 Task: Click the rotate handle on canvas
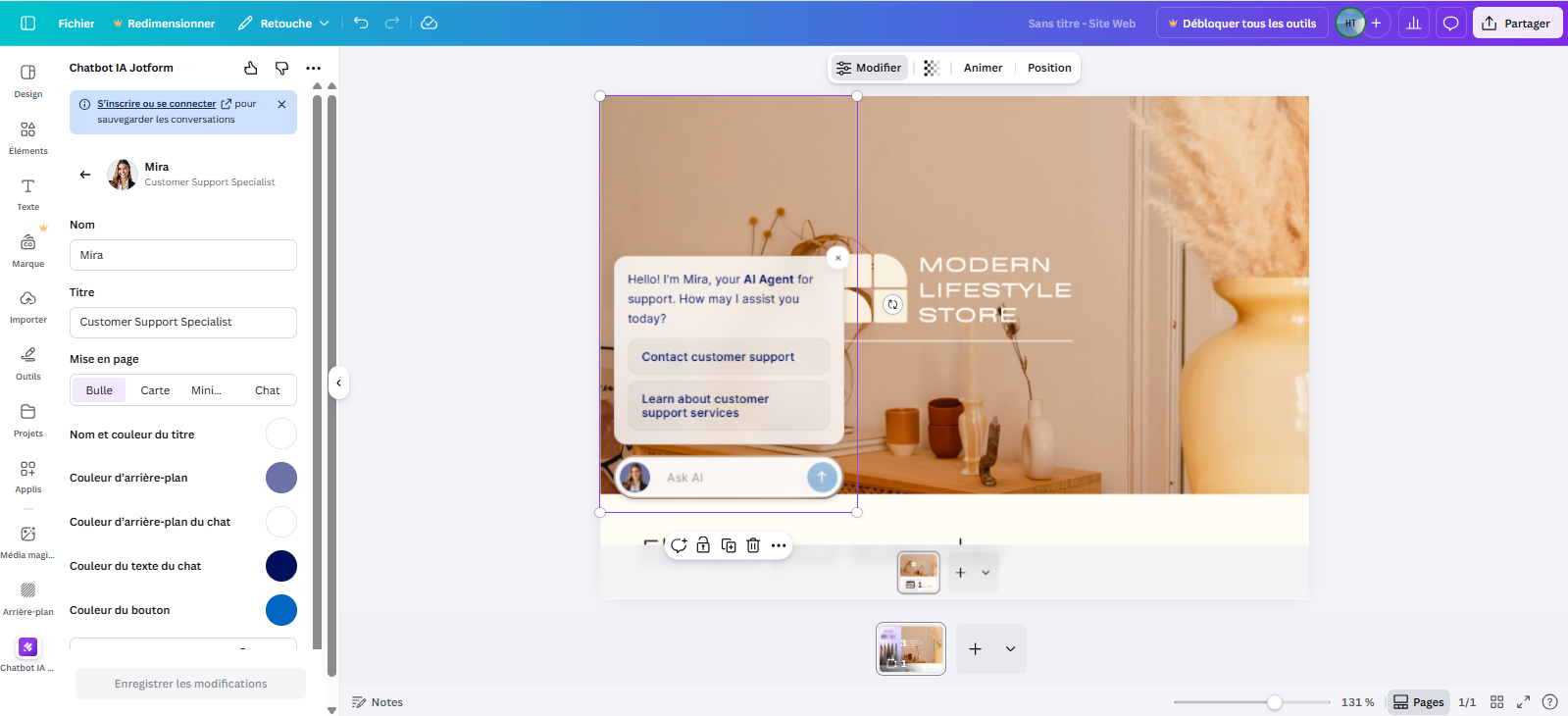point(892,304)
